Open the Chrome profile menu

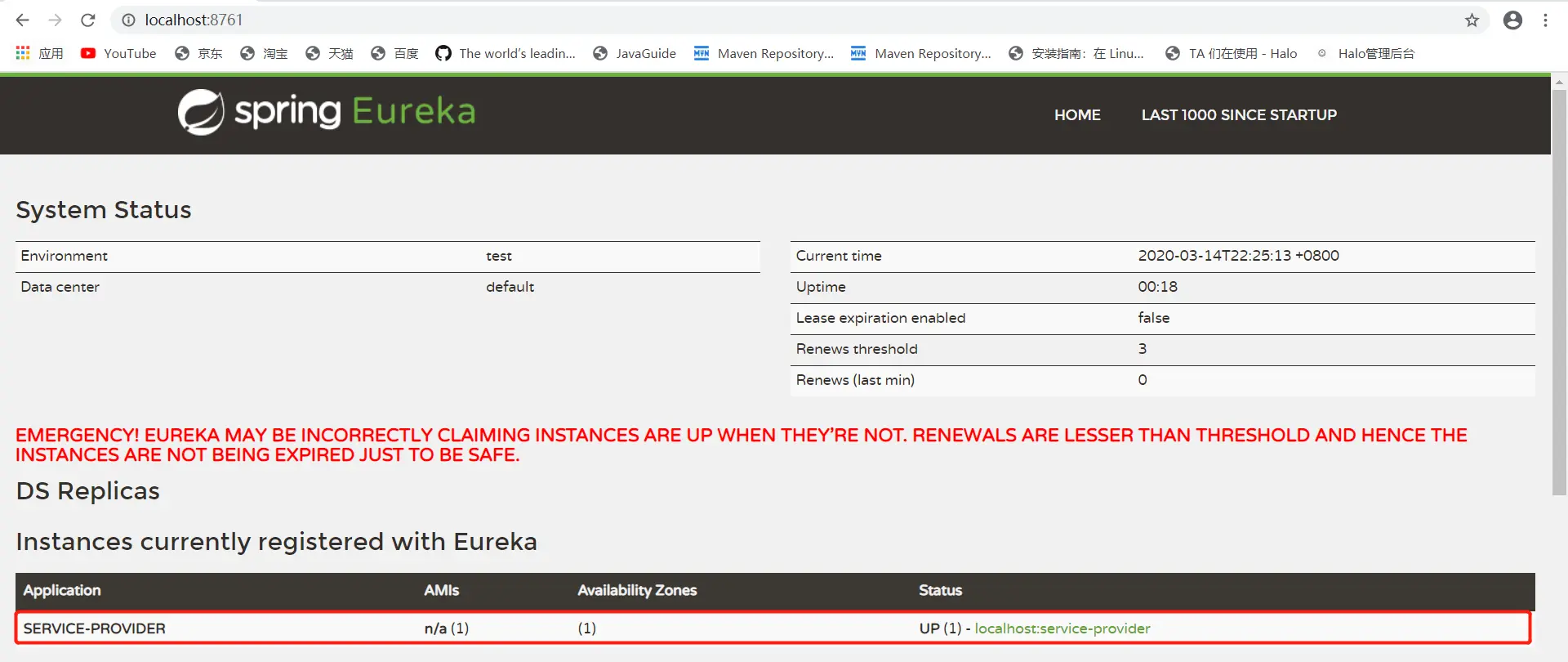point(1512,20)
